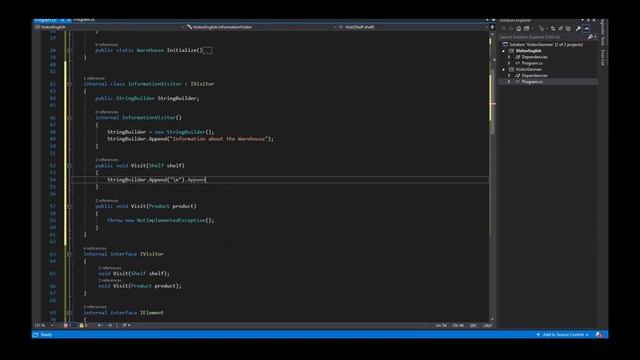Click the Ln 54 line indicator
This screenshot has height=360, width=640.
click(x=441, y=326)
